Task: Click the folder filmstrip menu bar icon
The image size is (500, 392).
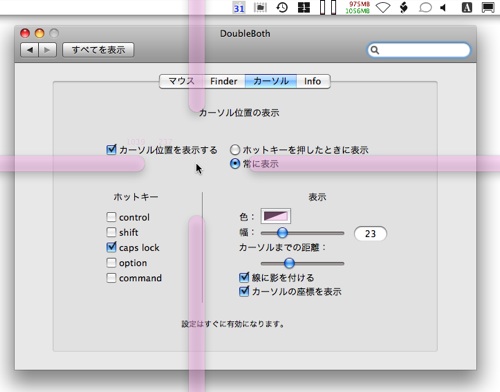Action: coord(260,7)
